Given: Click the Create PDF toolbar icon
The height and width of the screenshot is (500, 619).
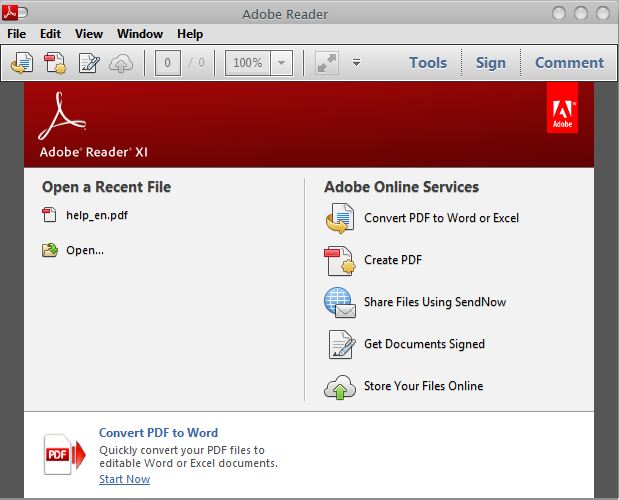Looking at the screenshot, I should tap(55, 63).
